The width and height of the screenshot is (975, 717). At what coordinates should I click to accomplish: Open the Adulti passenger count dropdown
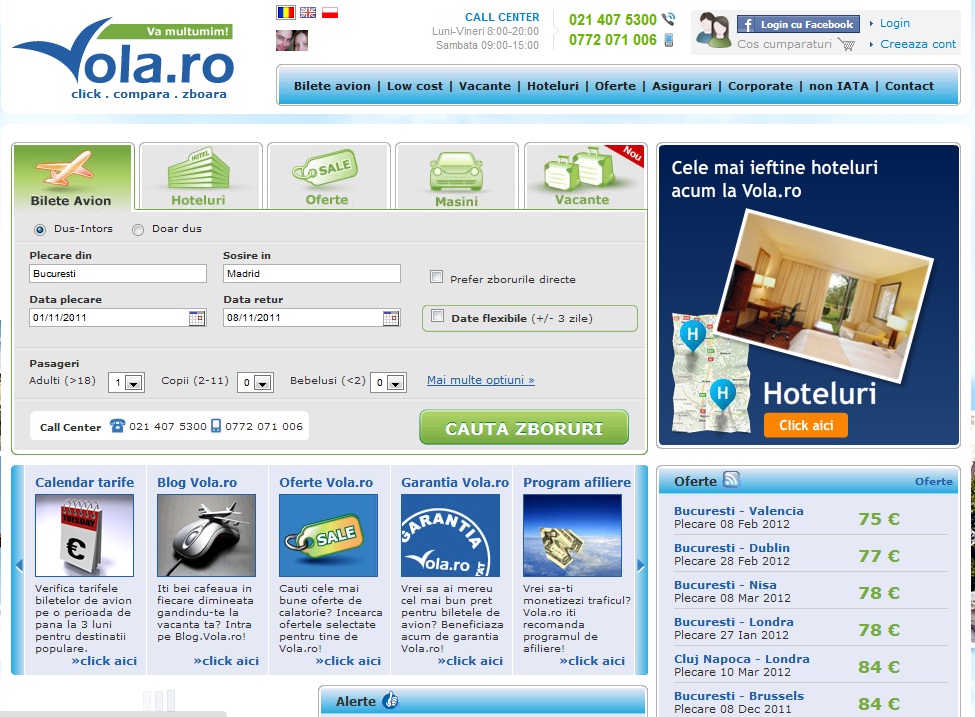point(127,382)
